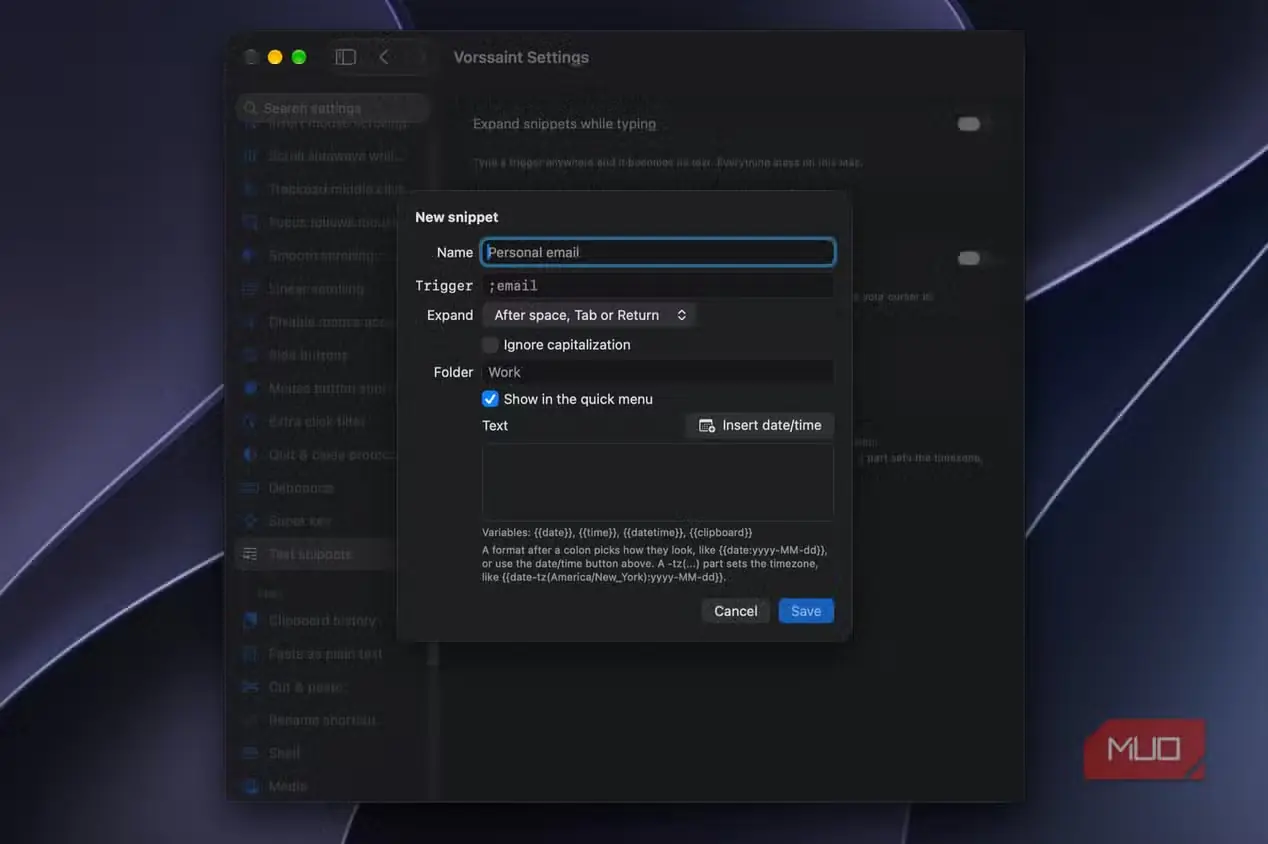This screenshot has height=844, width=1268.
Task: Focus the Trigger field showing ;email
Action: click(657, 286)
